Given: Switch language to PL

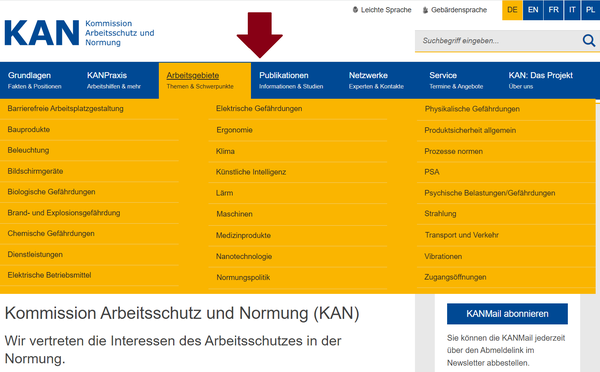Looking at the screenshot, I should [x=590, y=10].
